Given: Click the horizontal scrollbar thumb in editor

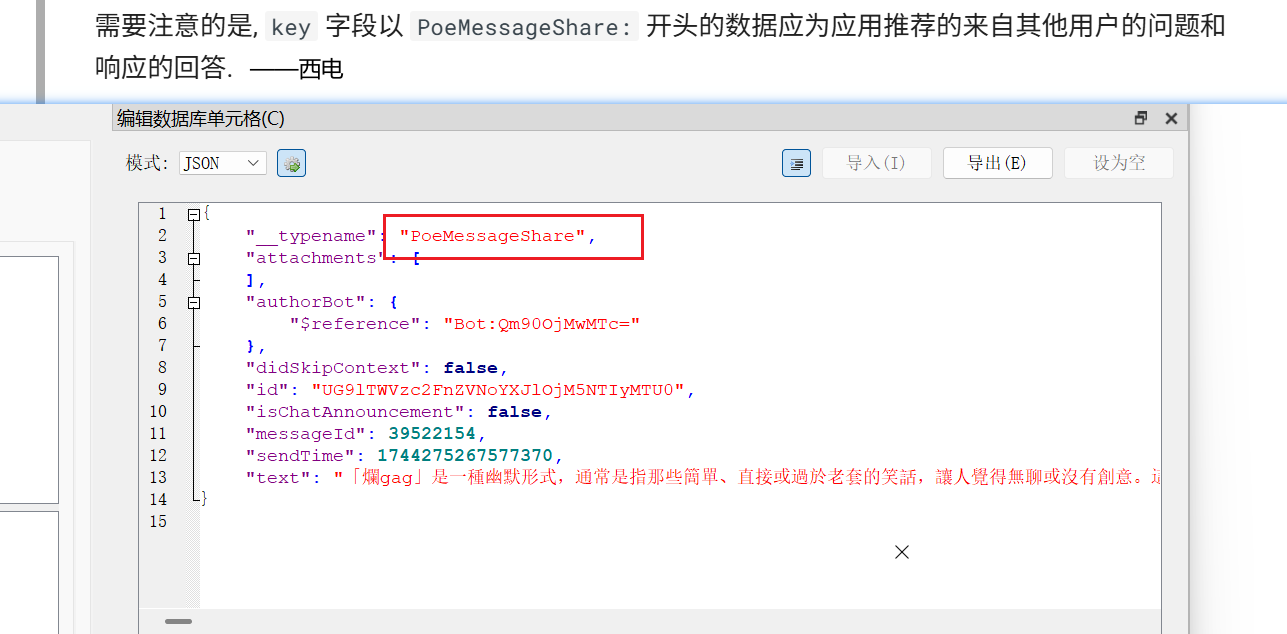Looking at the screenshot, I should [178, 621].
